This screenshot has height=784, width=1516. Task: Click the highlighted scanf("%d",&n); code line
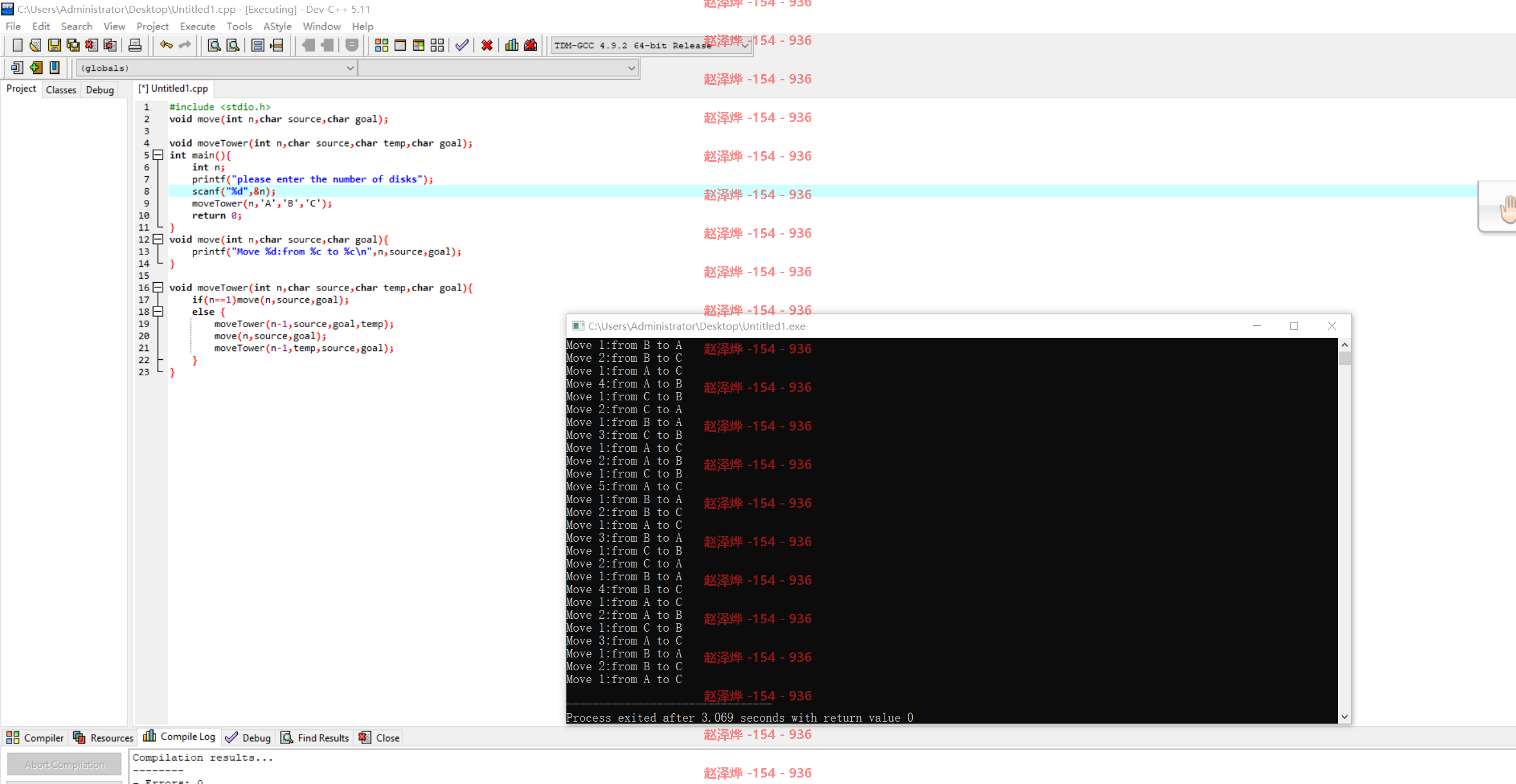tap(233, 192)
